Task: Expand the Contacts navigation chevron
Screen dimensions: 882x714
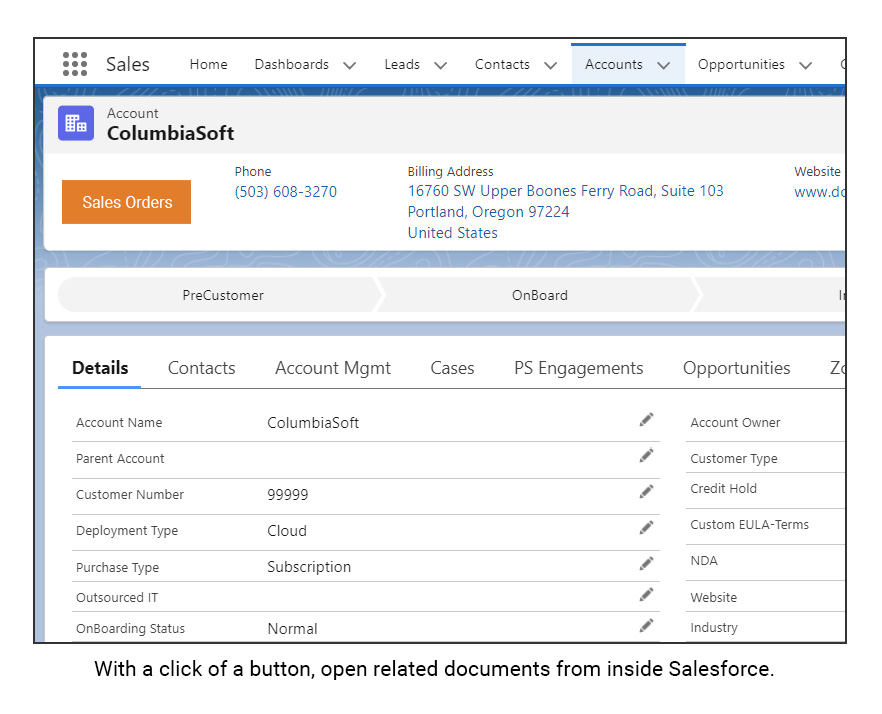Action: point(551,65)
